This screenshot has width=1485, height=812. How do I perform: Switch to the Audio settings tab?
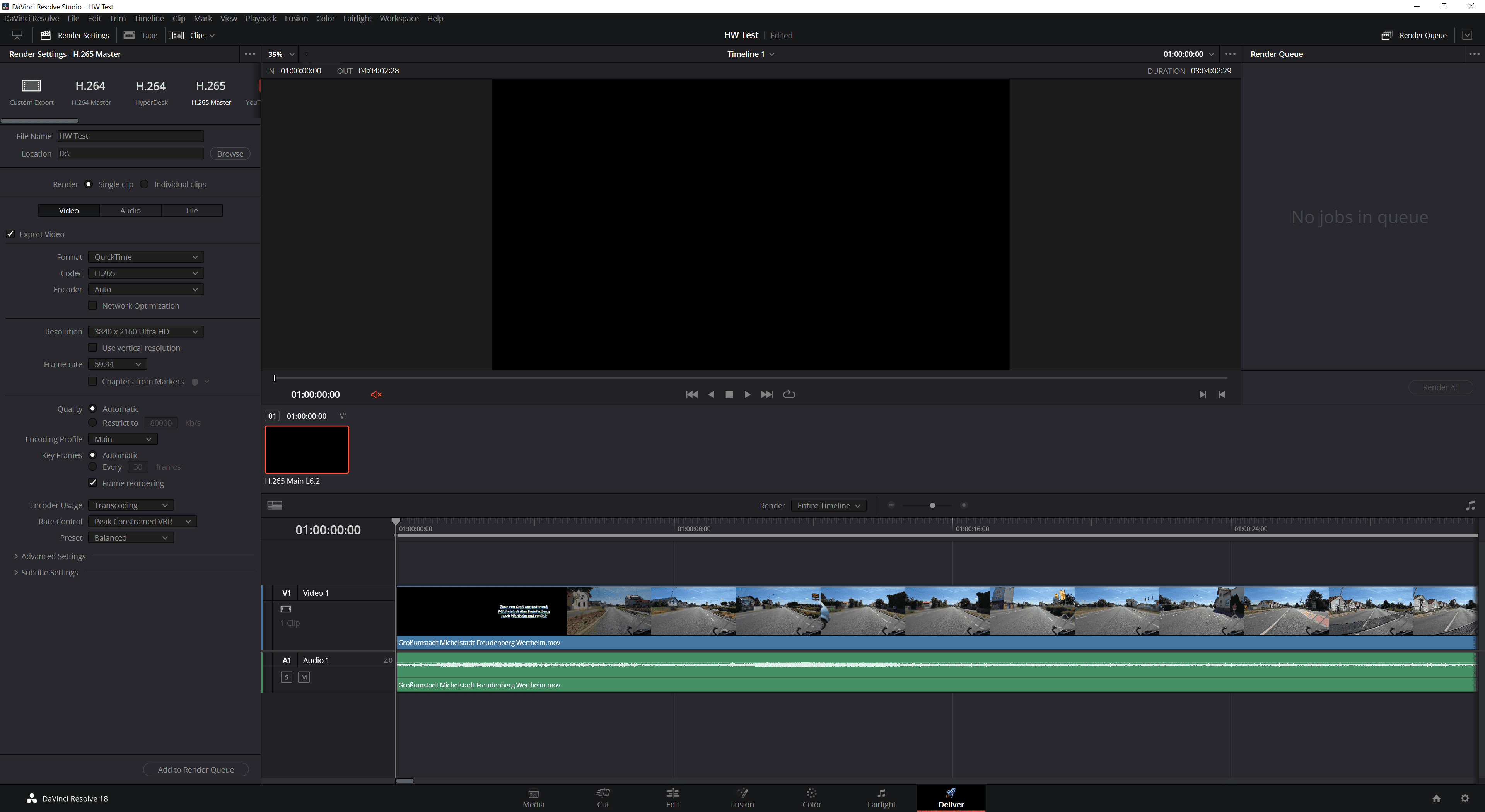tap(130, 210)
